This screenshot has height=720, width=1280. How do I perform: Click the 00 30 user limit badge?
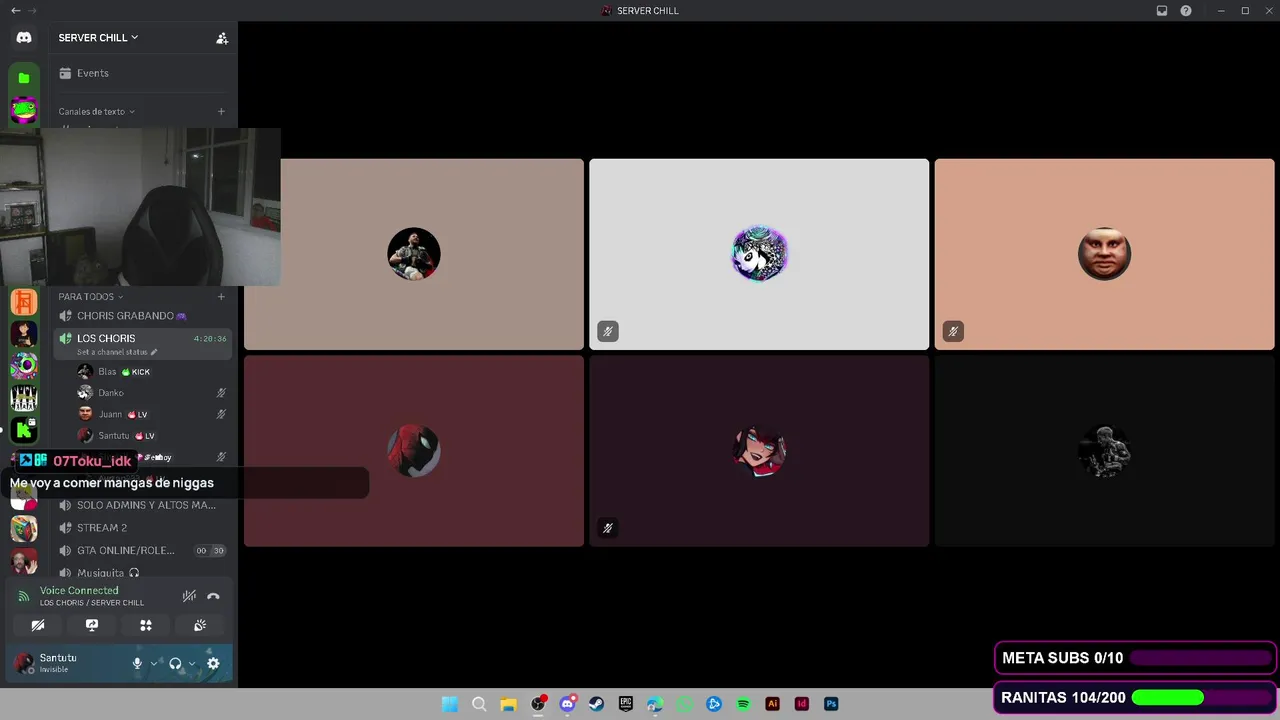pyautogui.click(x=210, y=551)
